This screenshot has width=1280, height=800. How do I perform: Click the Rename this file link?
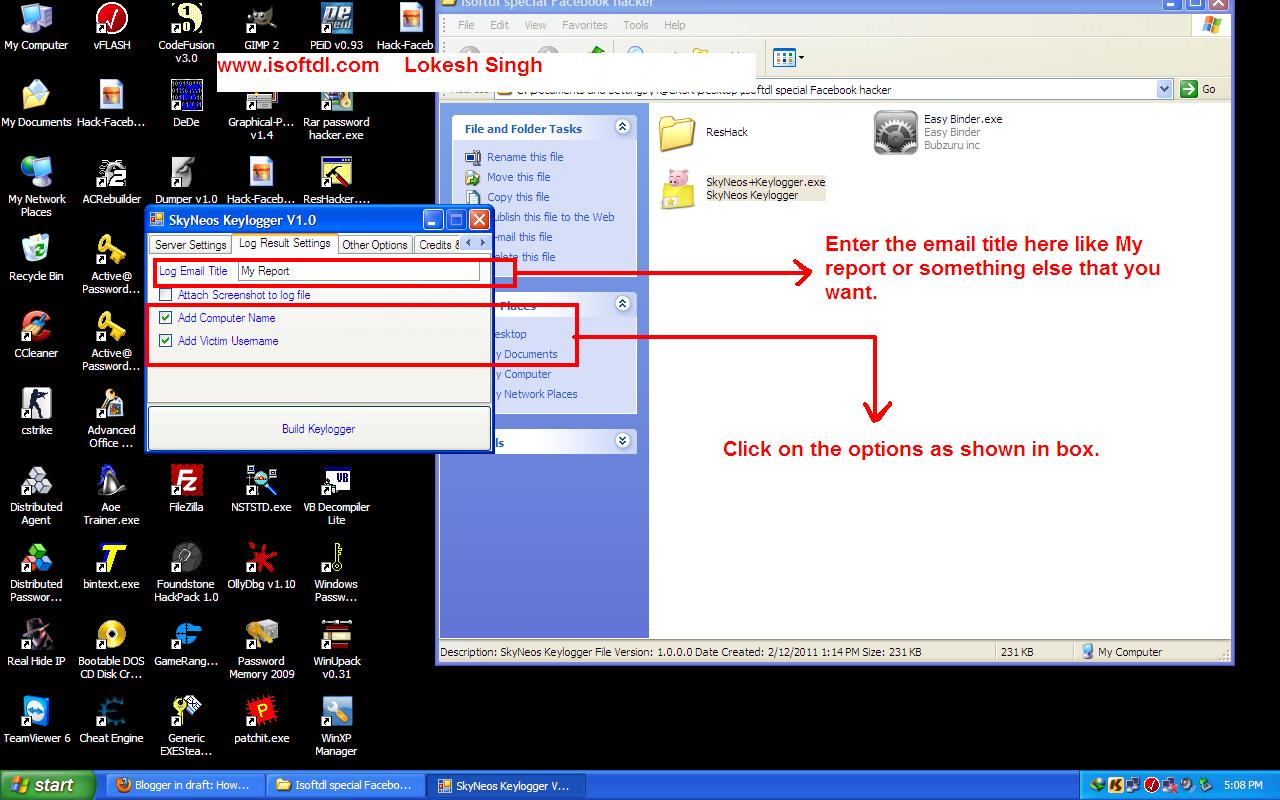pyautogui.click(x=525, y=157)
